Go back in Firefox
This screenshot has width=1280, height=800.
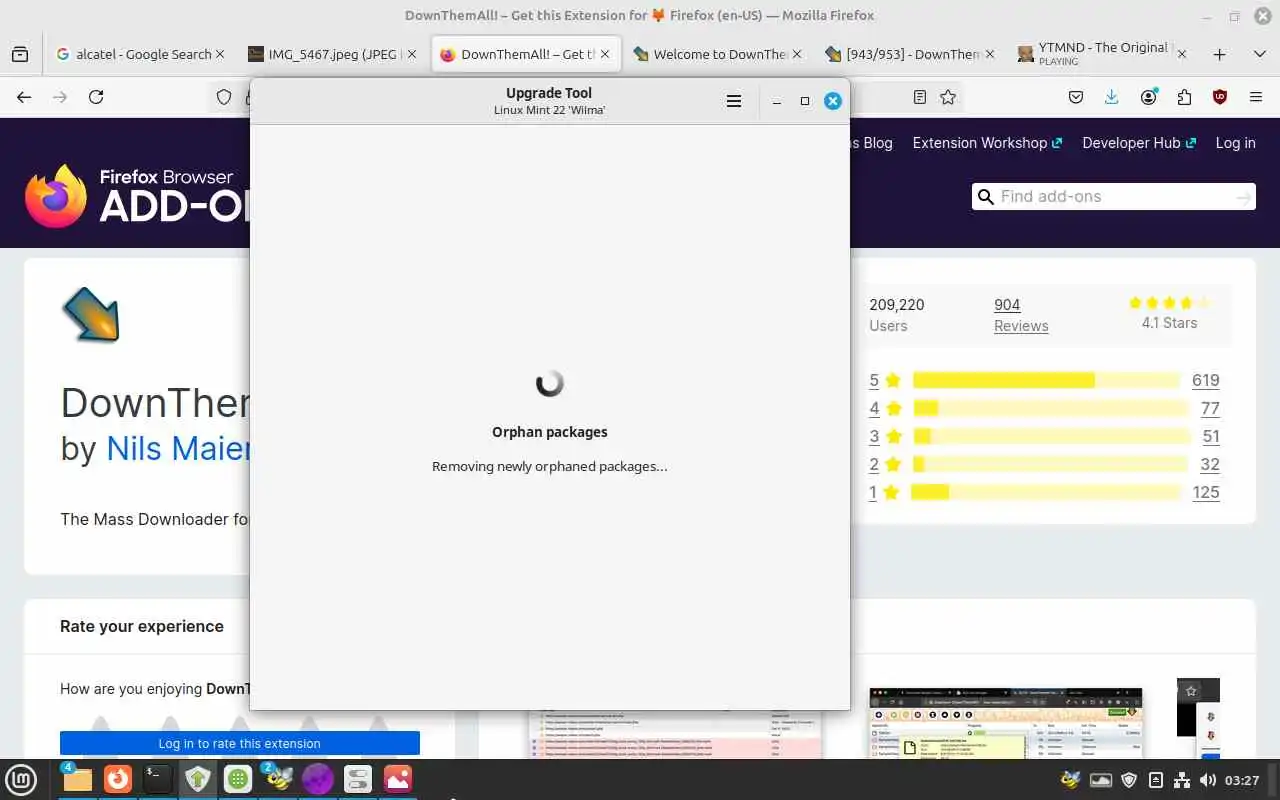(x=24, y=97)
